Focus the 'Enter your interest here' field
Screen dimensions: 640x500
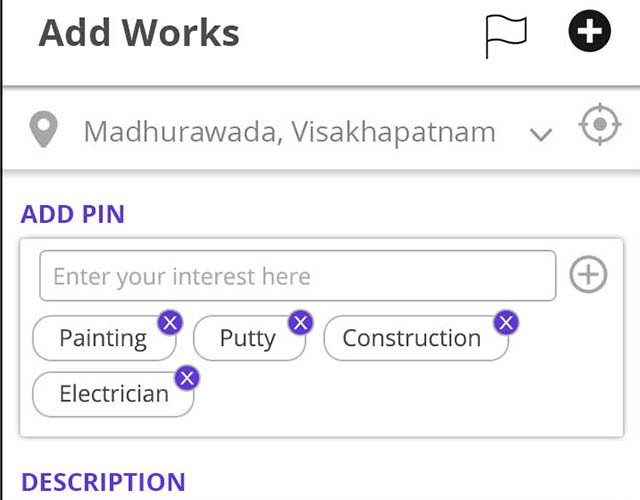point(297,276)
